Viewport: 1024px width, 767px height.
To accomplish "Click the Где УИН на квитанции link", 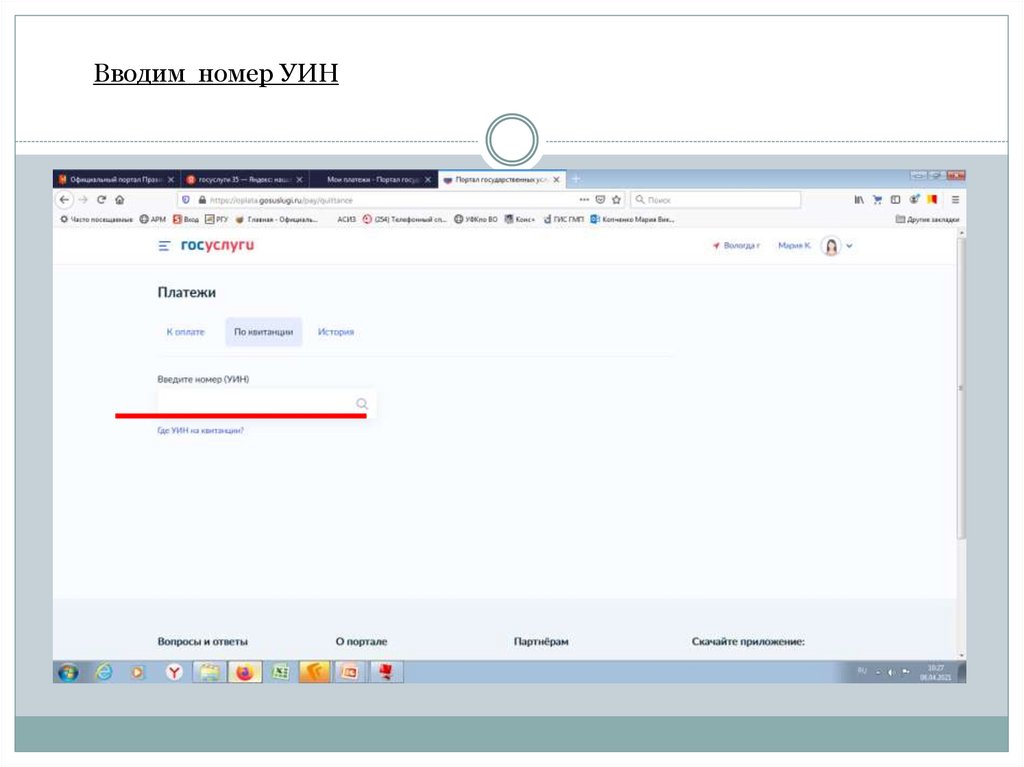I will (x=200, y=431).
